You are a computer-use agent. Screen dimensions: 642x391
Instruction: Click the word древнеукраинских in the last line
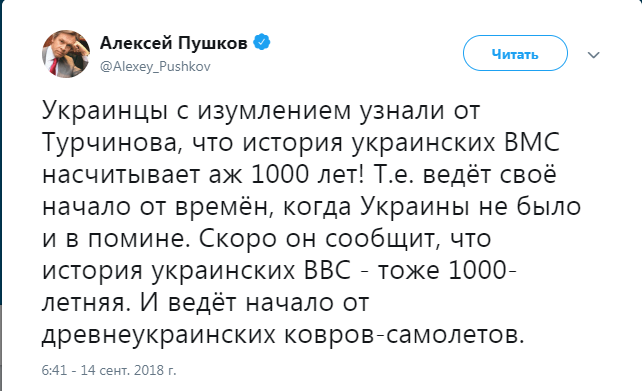(x=158, y=336)
